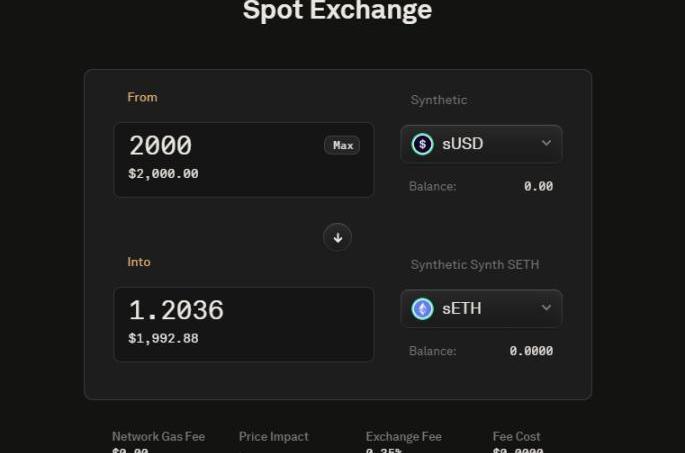Click the sETH Ethereum token icon
The image size is (685, 453).
(x=423, y=309)
